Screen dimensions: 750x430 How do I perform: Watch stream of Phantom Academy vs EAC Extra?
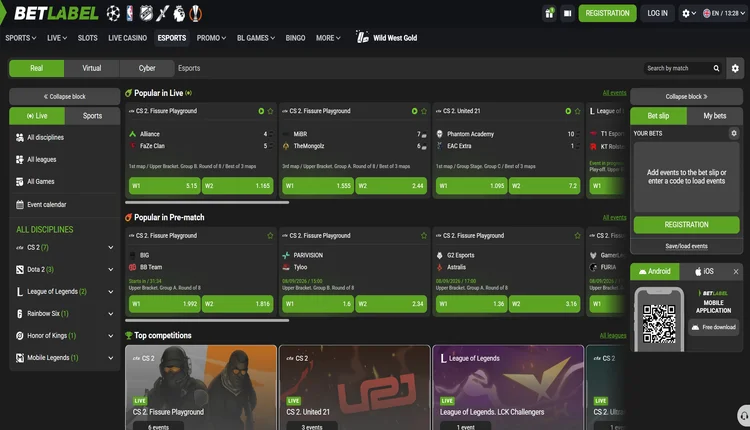tap(568, 111)
